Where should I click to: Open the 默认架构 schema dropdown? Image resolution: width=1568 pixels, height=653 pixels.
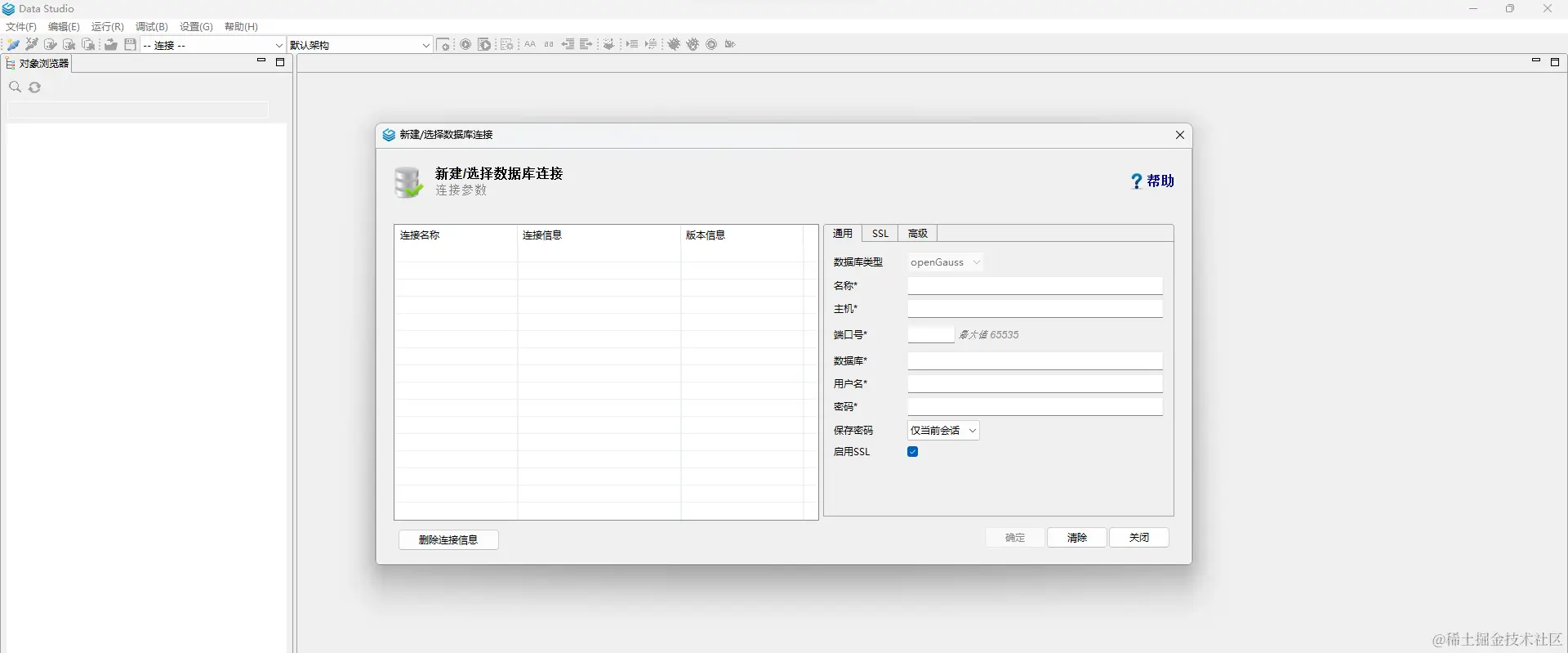(x=360, y=45)
